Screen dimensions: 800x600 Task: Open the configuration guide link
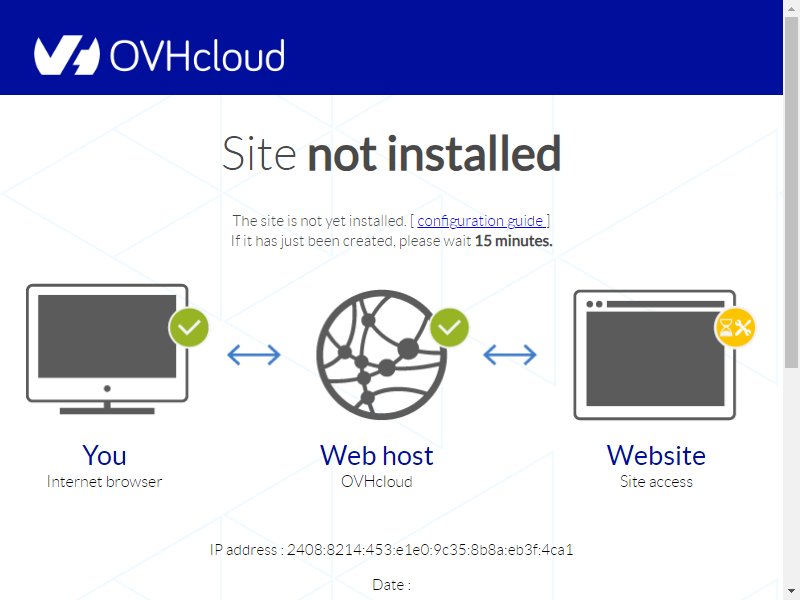481,221
